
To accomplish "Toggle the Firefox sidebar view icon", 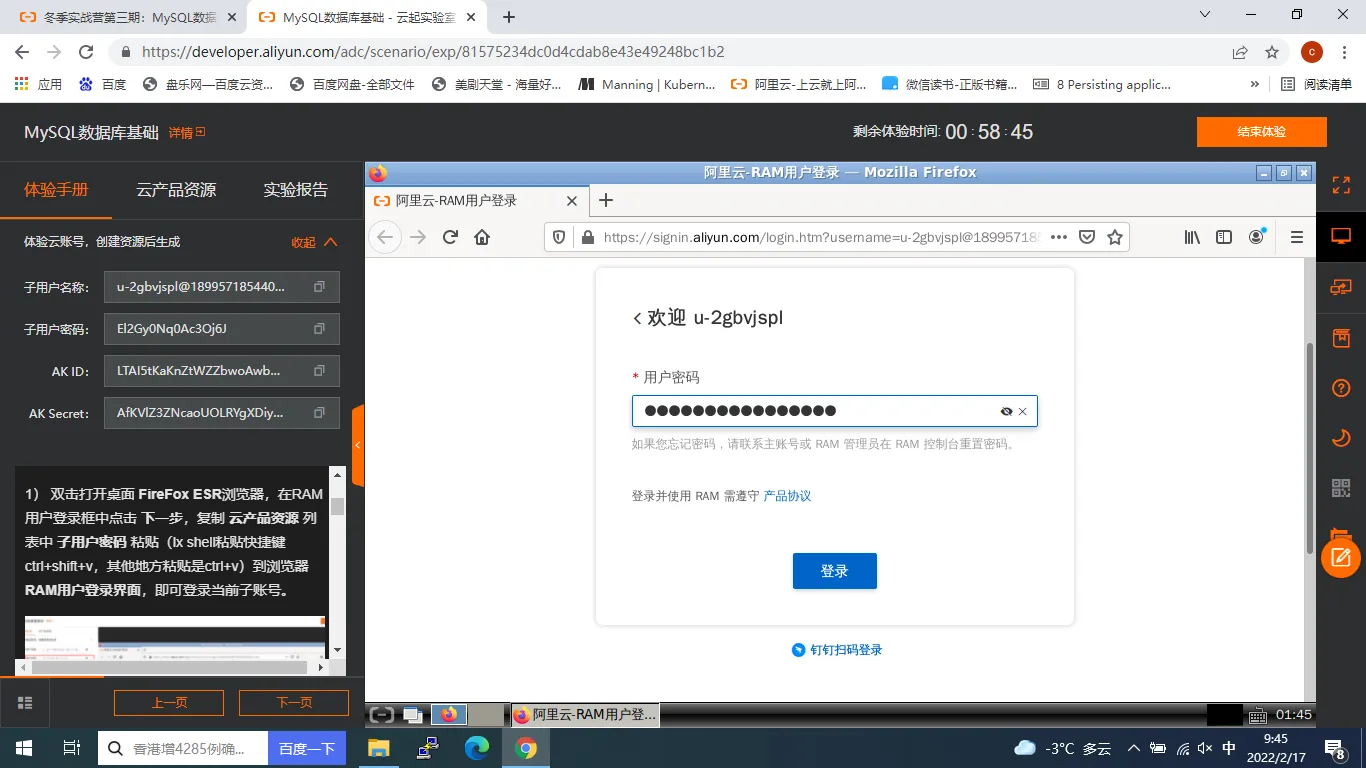I will click(1224, 237).
